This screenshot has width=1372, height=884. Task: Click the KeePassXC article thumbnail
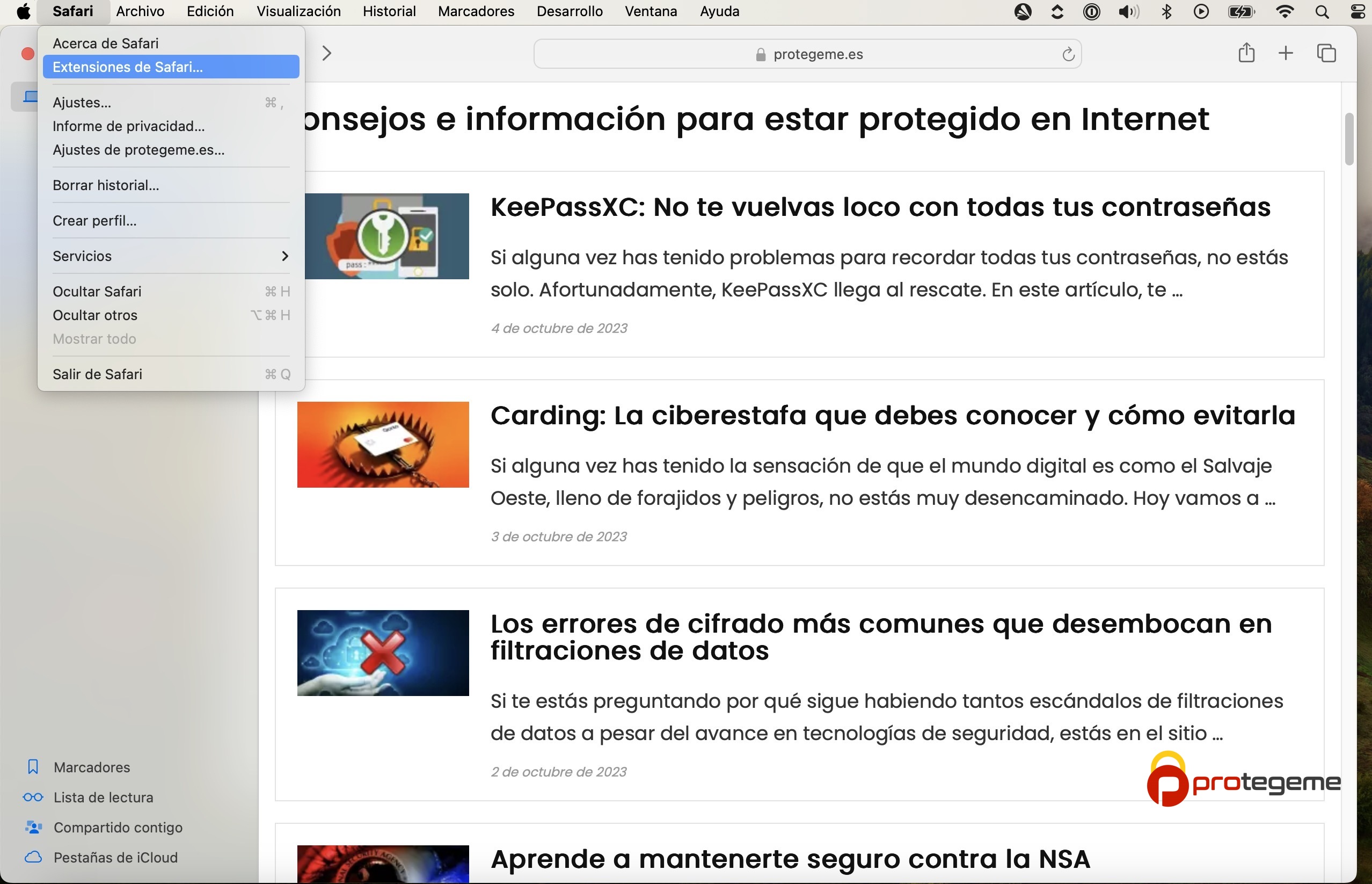(x=386, y=236)
